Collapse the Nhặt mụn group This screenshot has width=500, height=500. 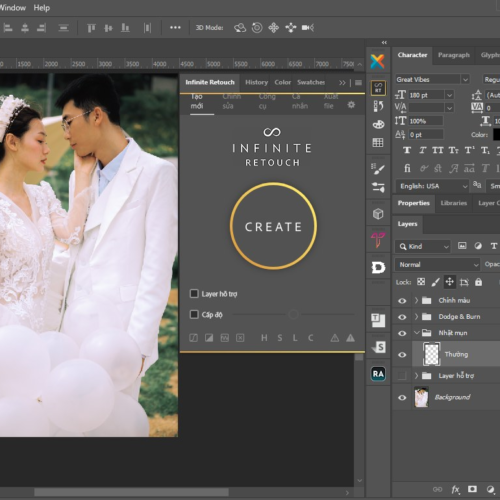(416, 333)
